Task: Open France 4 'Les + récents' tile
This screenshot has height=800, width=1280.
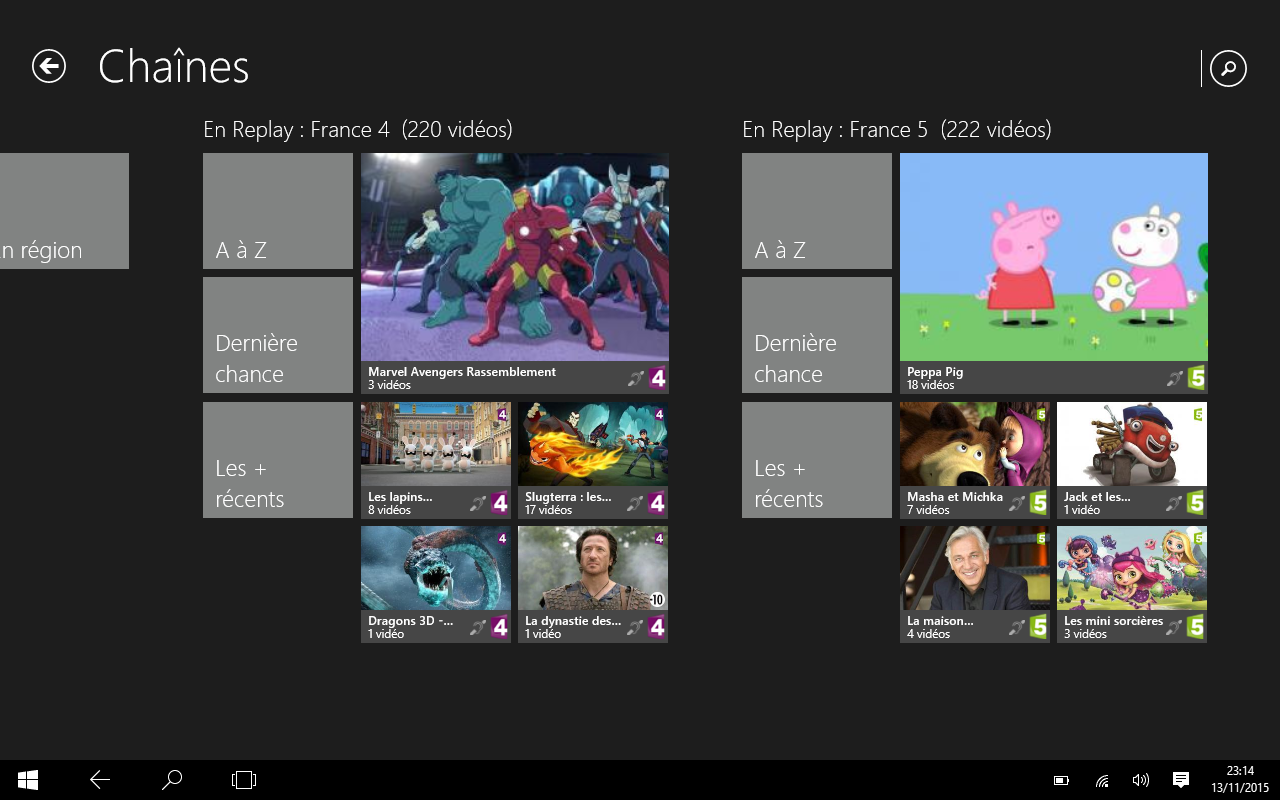Action: coord(278,460)
